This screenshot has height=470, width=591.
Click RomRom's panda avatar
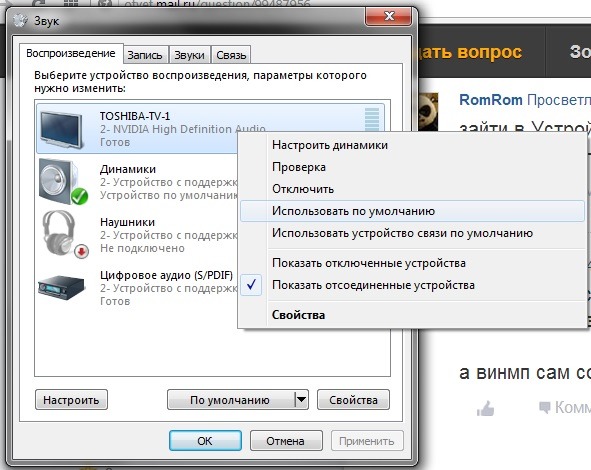click(x=429, y=112)
